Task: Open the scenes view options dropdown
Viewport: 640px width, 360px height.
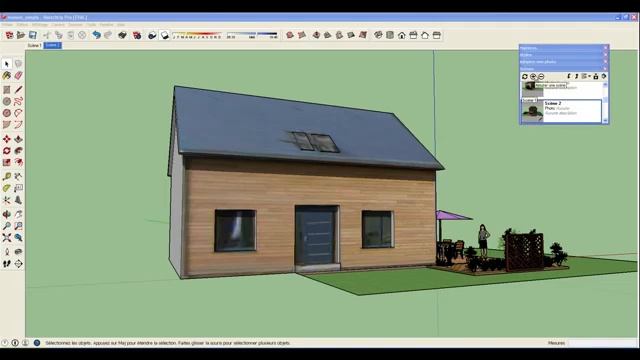Action: coord(586,76)
